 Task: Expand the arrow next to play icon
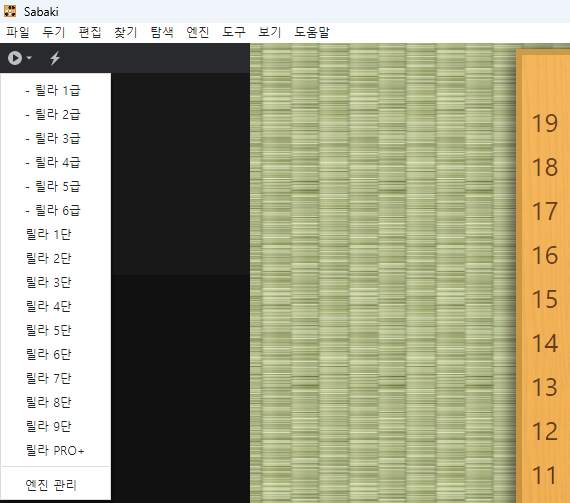(x=29, y=58)
